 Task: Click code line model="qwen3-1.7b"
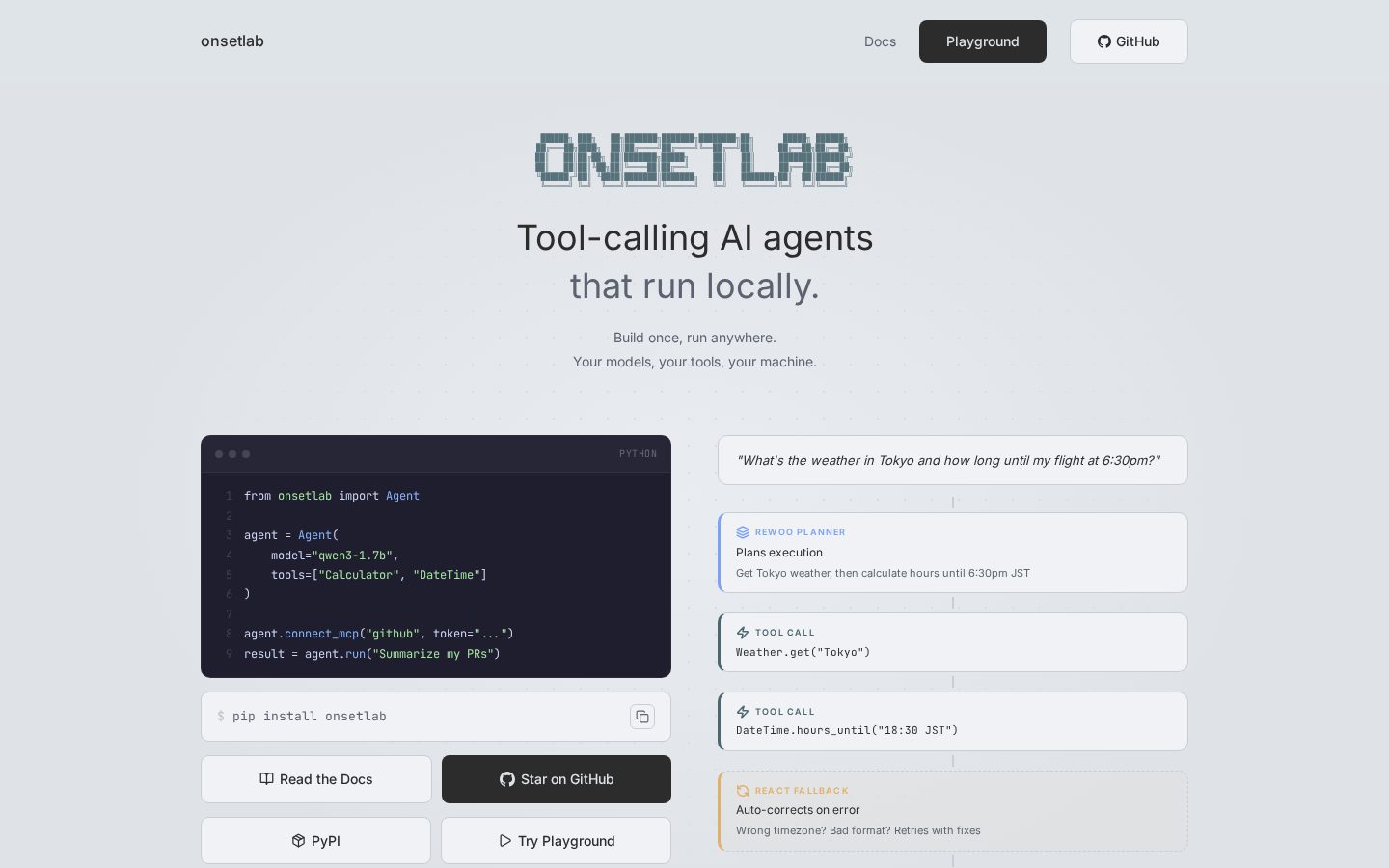click(335, 556)
